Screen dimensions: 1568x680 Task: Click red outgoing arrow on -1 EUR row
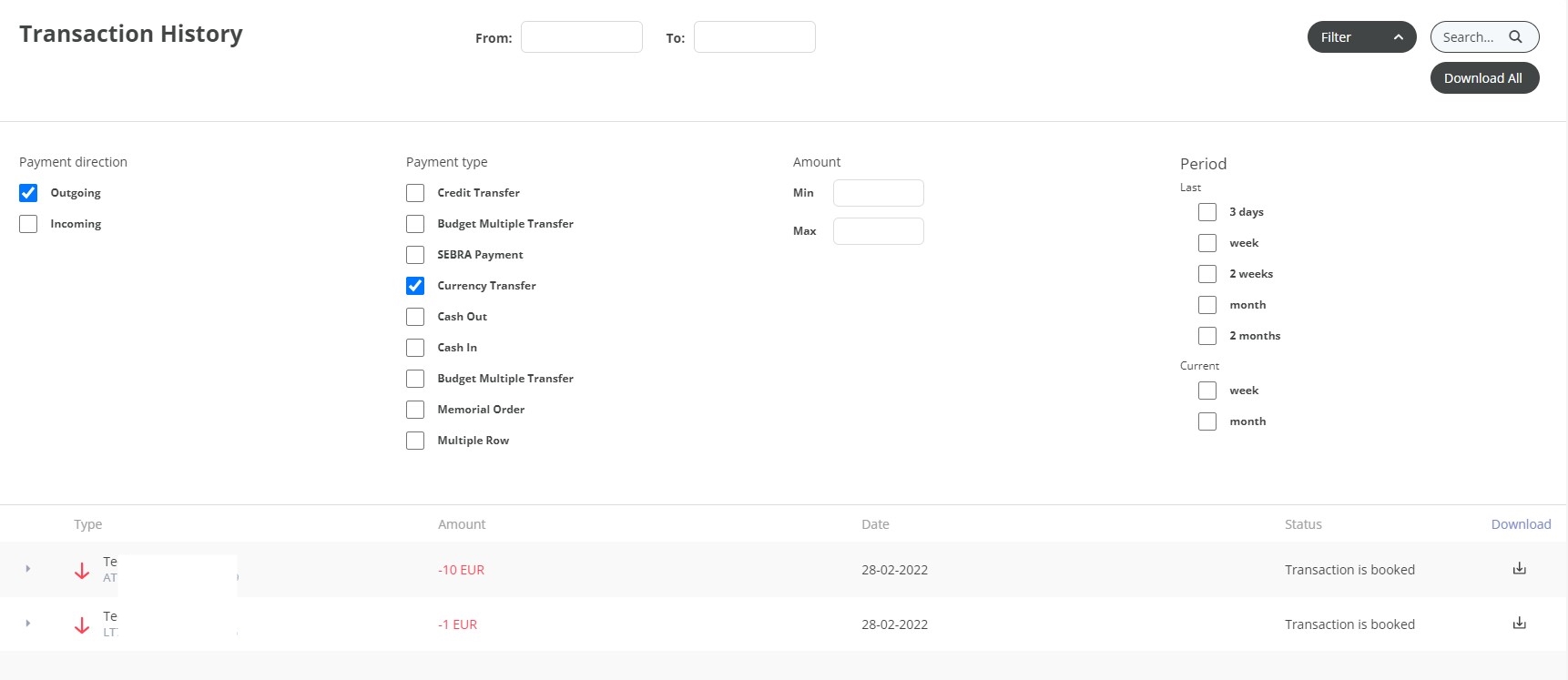[x=82, y=625]
